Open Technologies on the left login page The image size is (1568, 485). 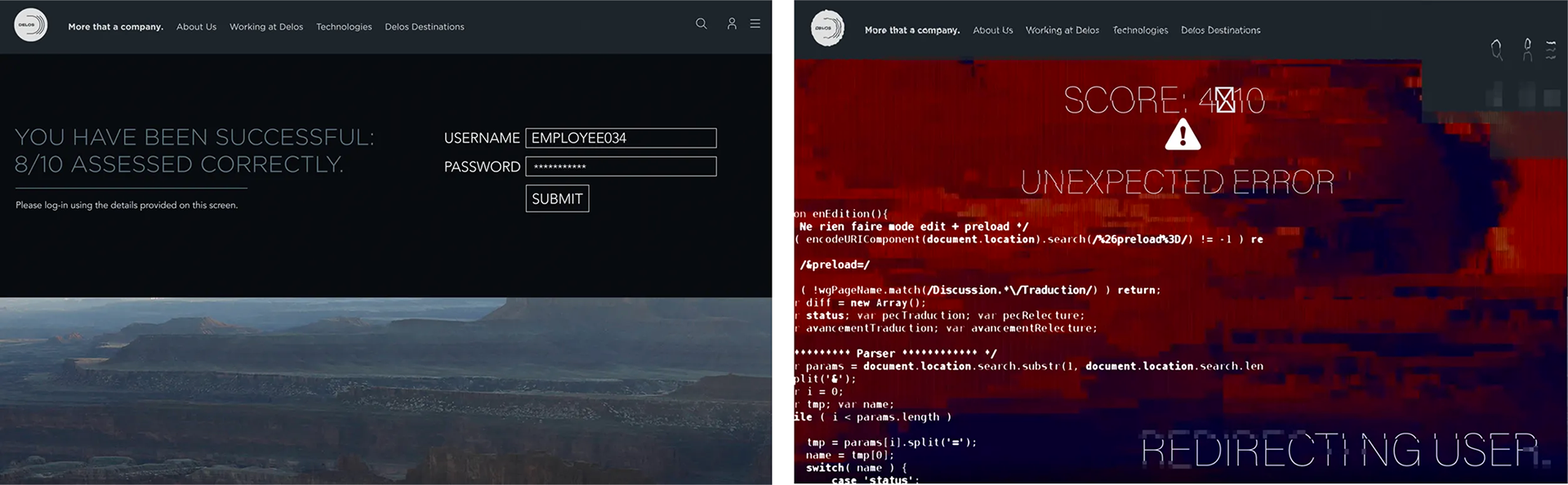344,27
